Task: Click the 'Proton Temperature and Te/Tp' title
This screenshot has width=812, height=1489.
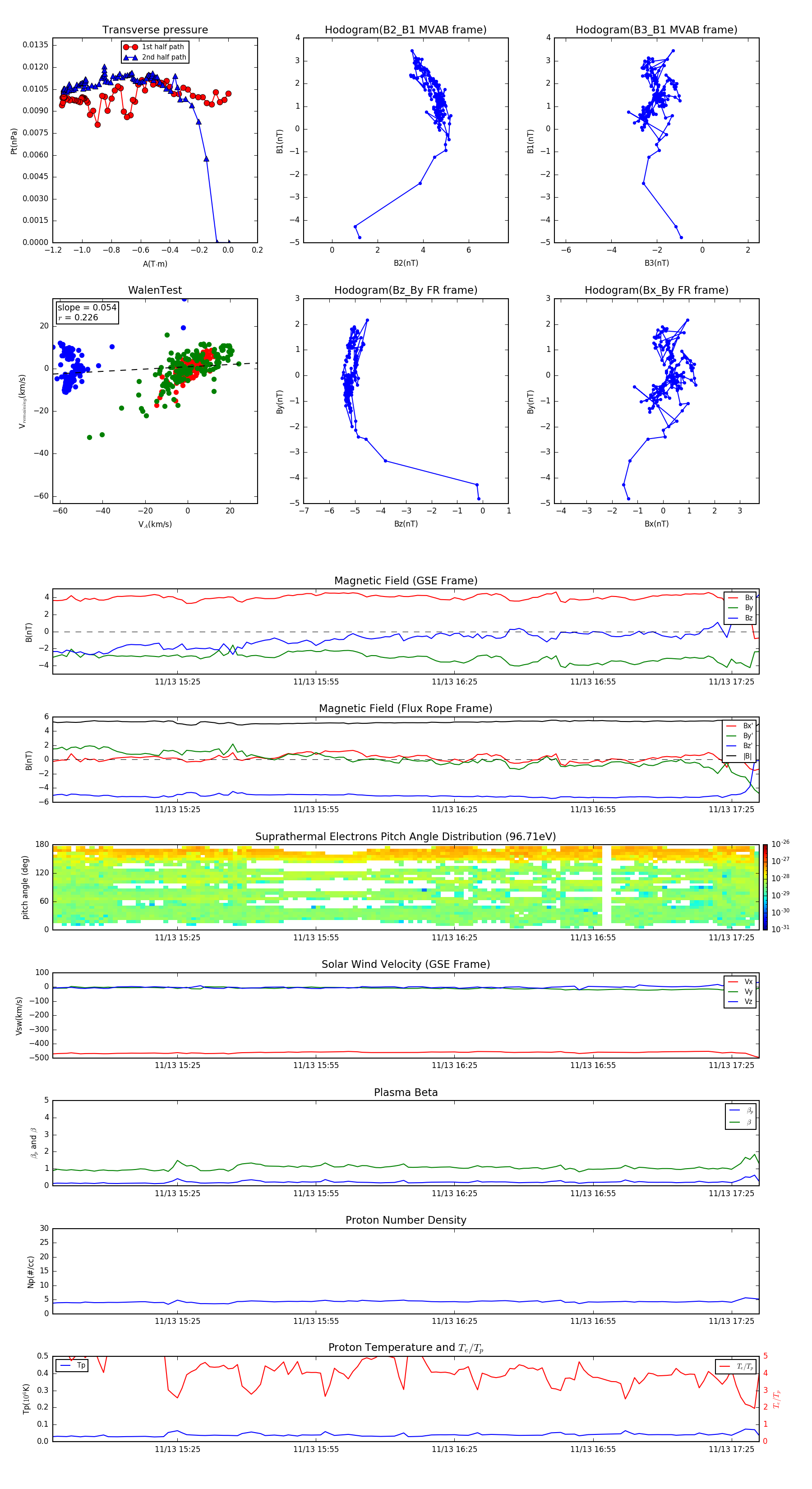Action: [x=406, y=1348]
